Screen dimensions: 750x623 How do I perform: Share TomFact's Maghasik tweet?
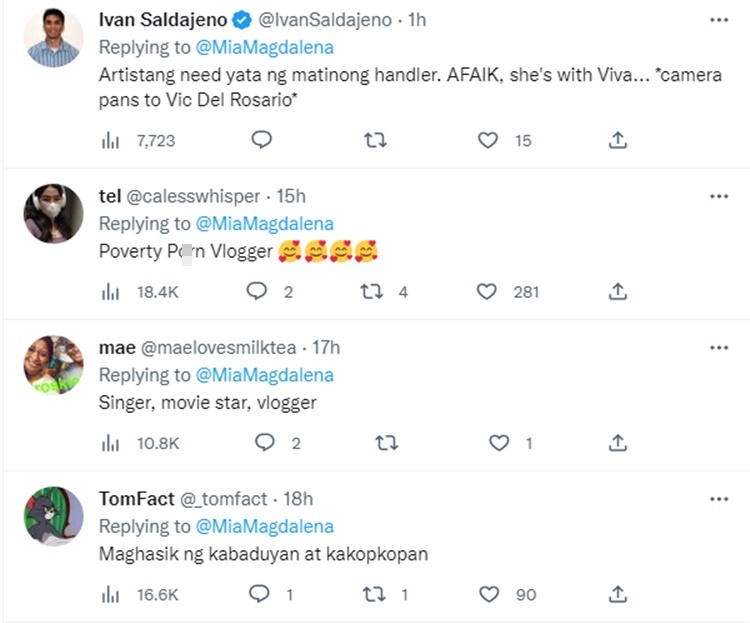coord(618,594)
